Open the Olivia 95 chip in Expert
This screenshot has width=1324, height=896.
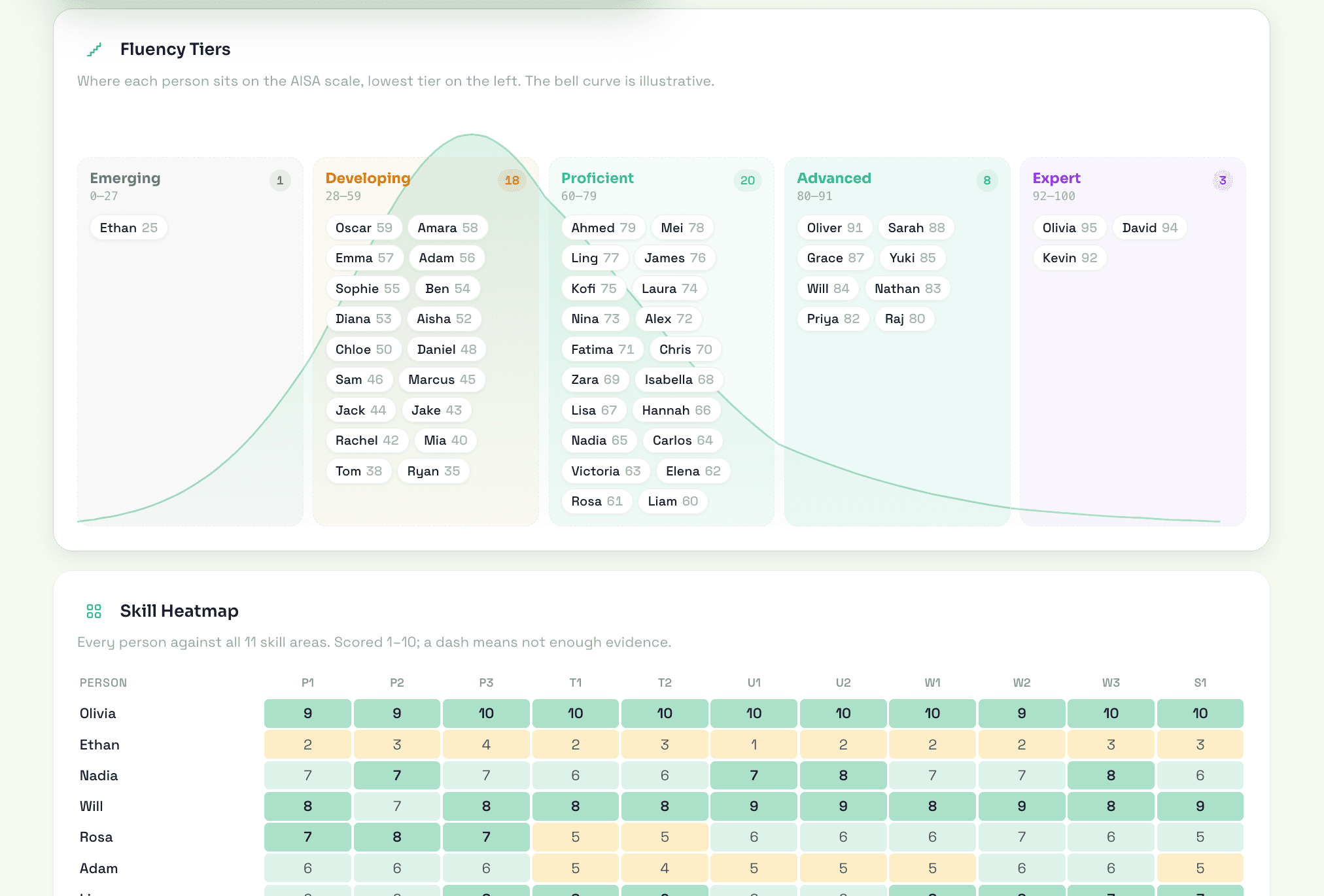[x=1070, y=228]
